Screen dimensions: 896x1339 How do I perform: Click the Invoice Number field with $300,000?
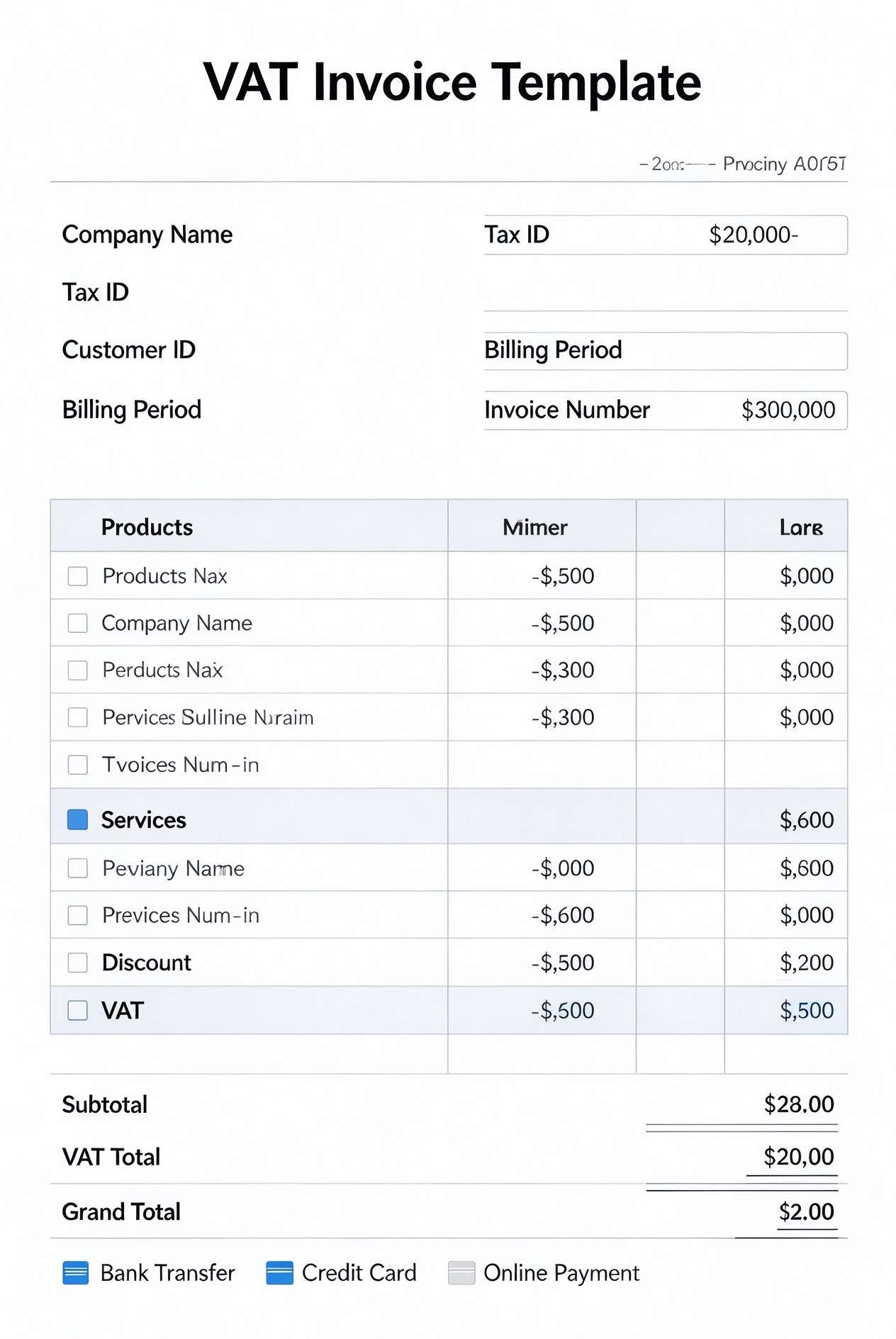click(666, 410)
